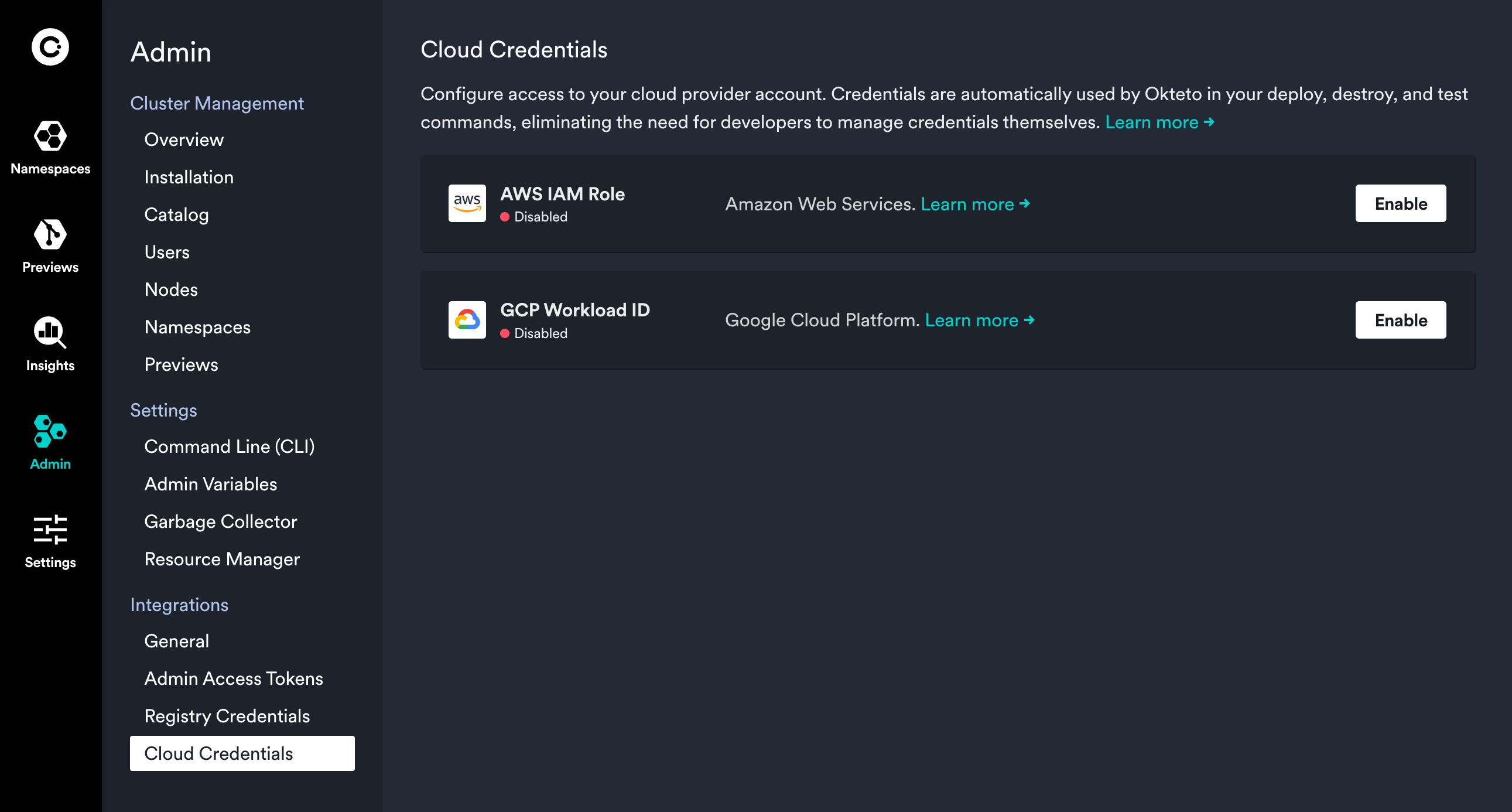View the Nodes list under Cluster Management
The image size is (1512, 812).
[x=170, y=289]
